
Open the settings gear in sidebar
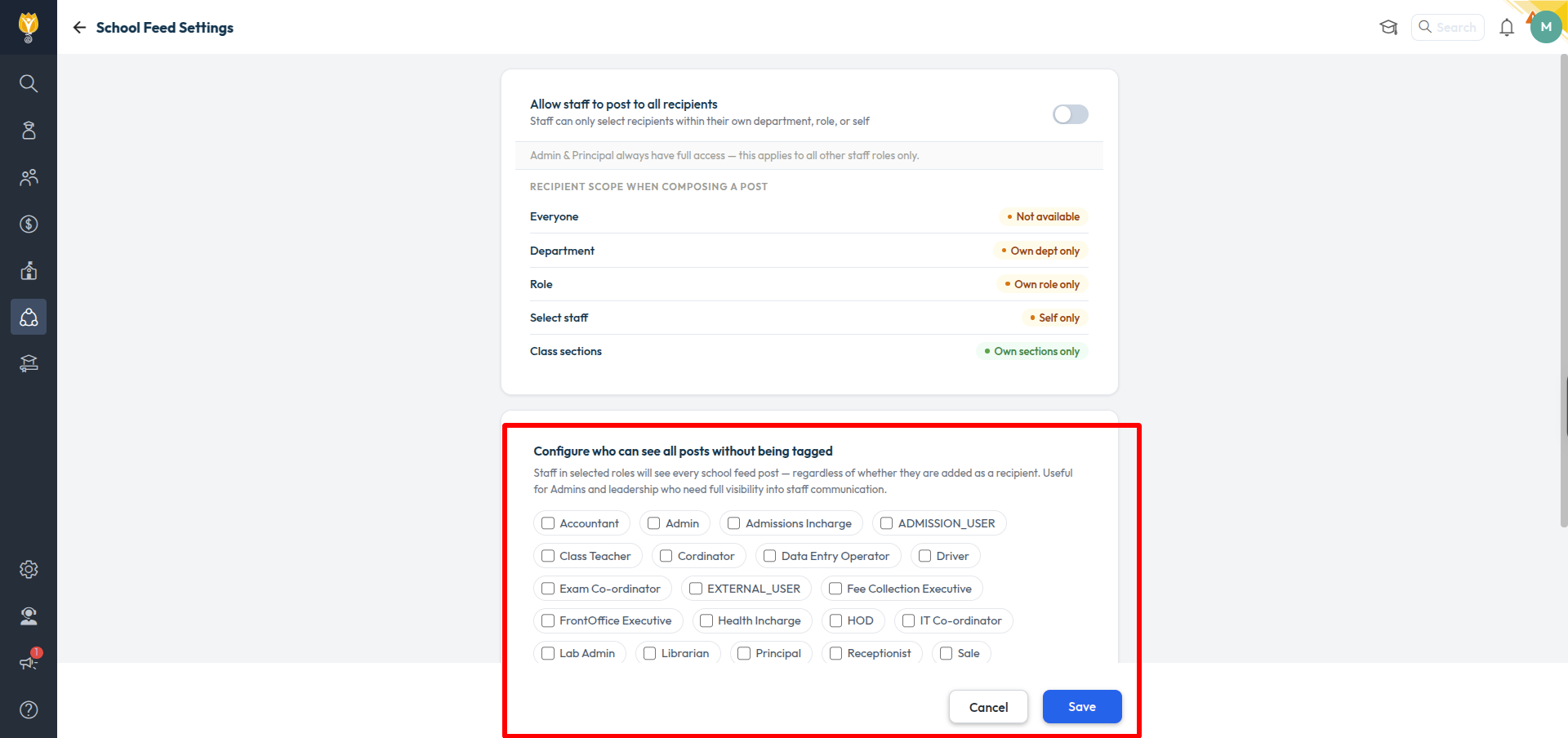pyautogui.click(x=29, y=569)
